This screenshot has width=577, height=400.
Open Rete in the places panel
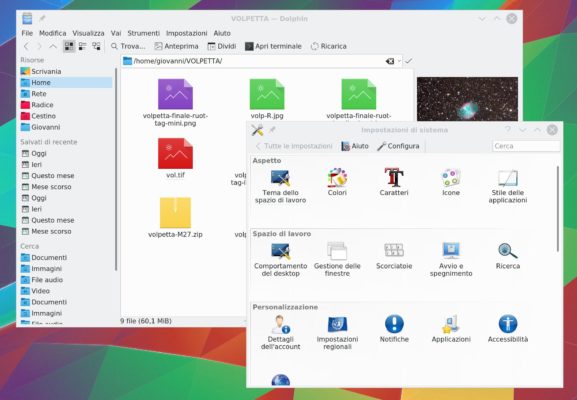(x=67, y=94)
